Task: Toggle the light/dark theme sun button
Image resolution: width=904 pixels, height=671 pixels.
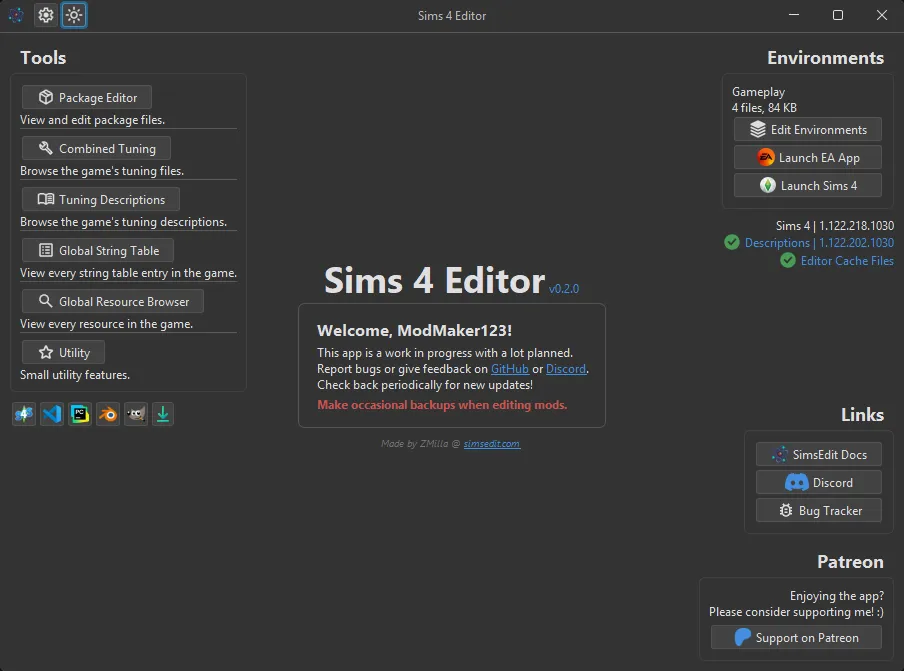Action: (x=74, y=15)
